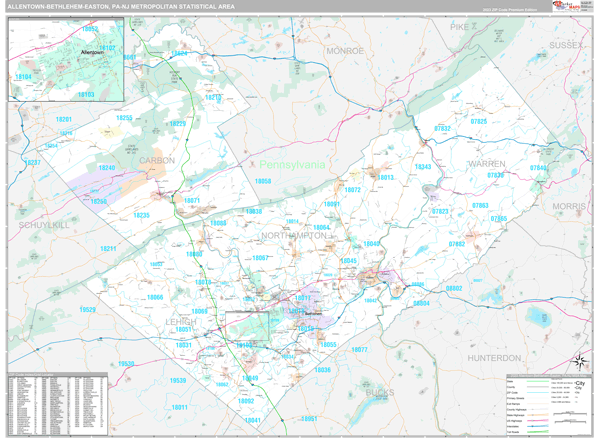Click the SUSSEX county label
Viewport: 600px width, 438px height.
566,45
